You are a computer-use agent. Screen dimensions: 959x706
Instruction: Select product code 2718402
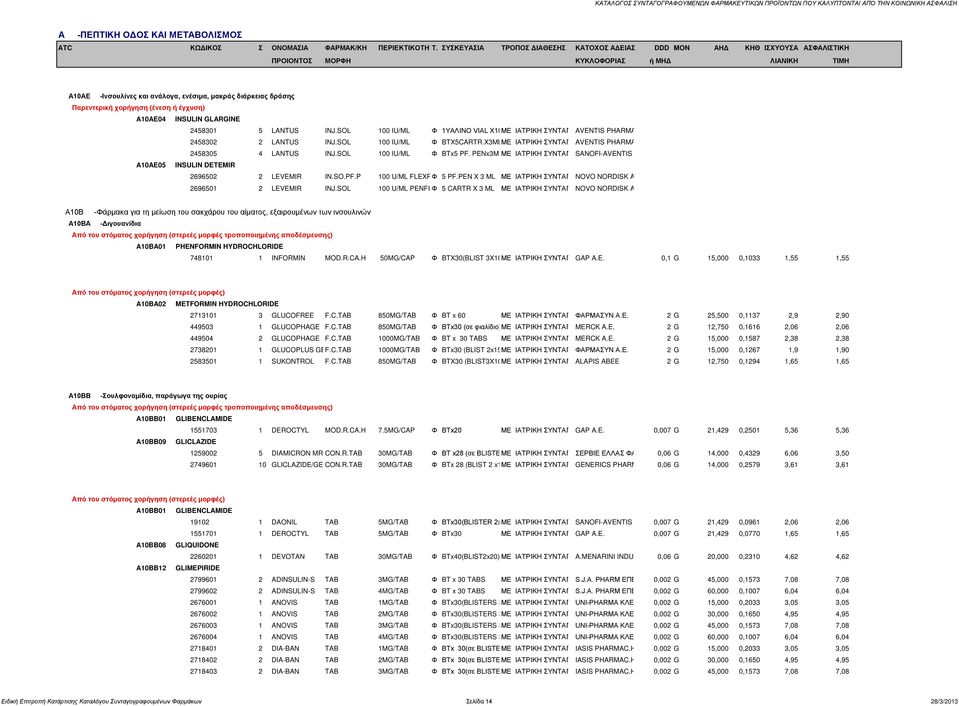click(203, 660)
